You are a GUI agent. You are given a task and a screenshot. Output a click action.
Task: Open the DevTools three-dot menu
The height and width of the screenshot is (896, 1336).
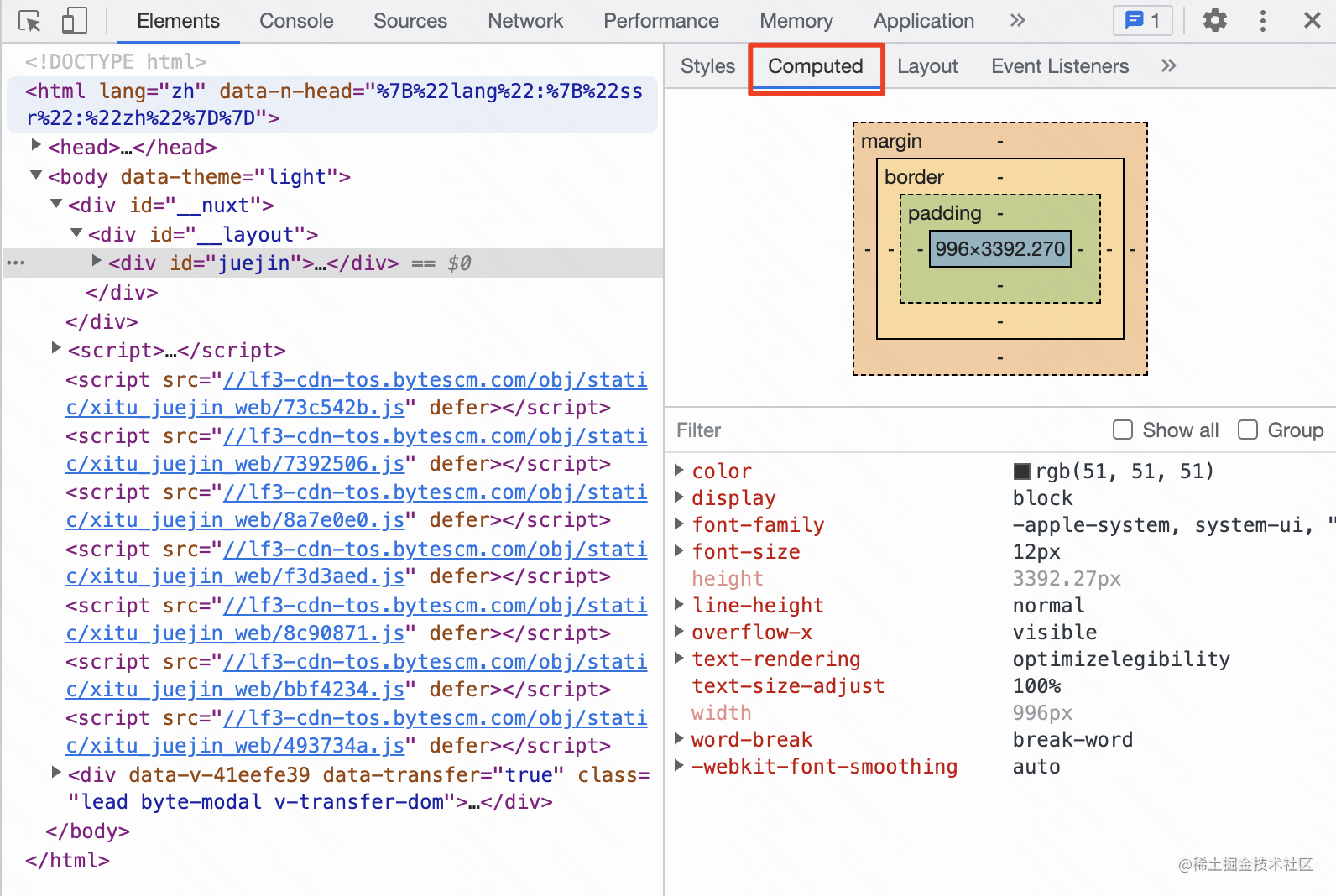(1263, 21)
